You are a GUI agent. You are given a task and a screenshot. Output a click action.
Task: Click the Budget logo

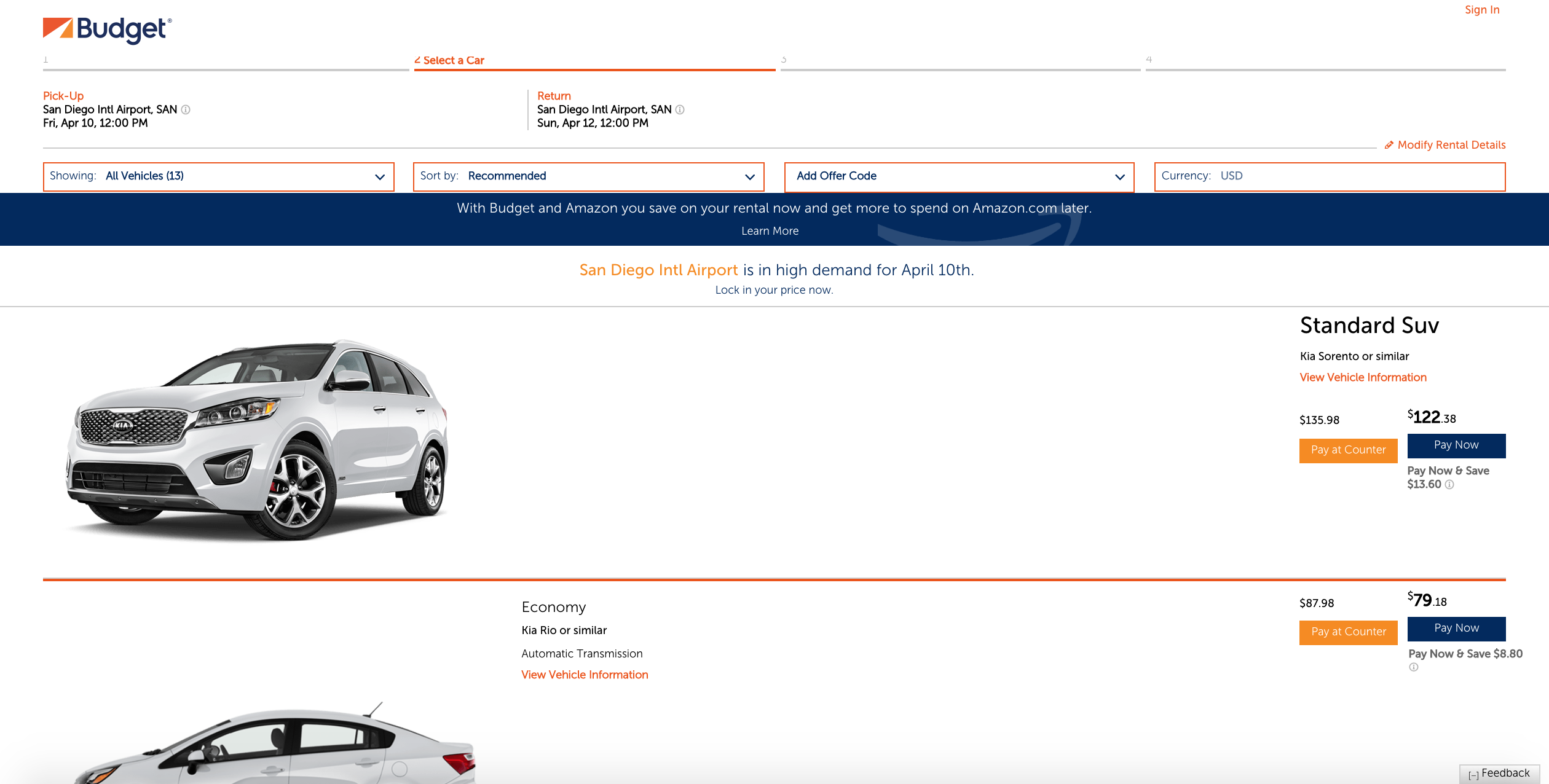coord(107,29)
